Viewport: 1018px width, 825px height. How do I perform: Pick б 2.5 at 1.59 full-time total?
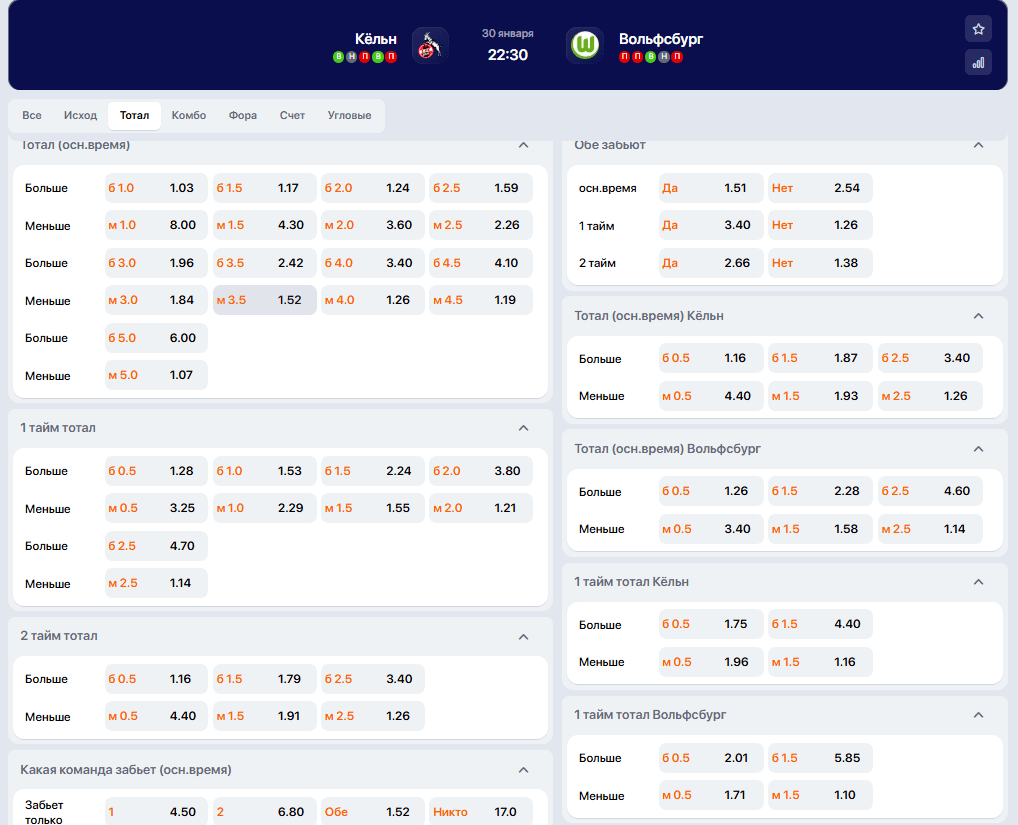click(481, 188)
